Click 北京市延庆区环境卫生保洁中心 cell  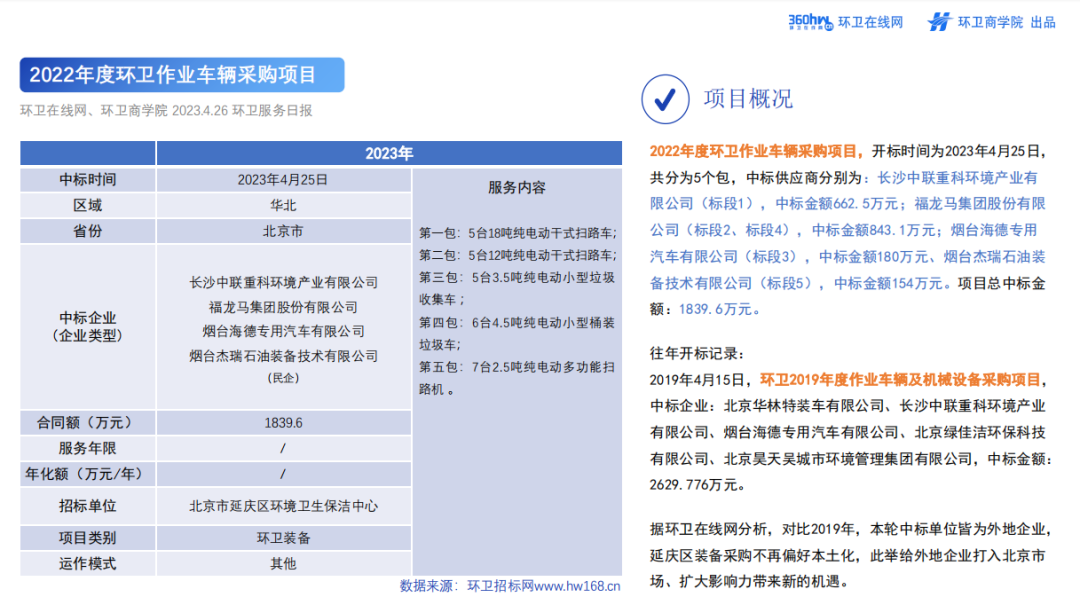(283, 506)
